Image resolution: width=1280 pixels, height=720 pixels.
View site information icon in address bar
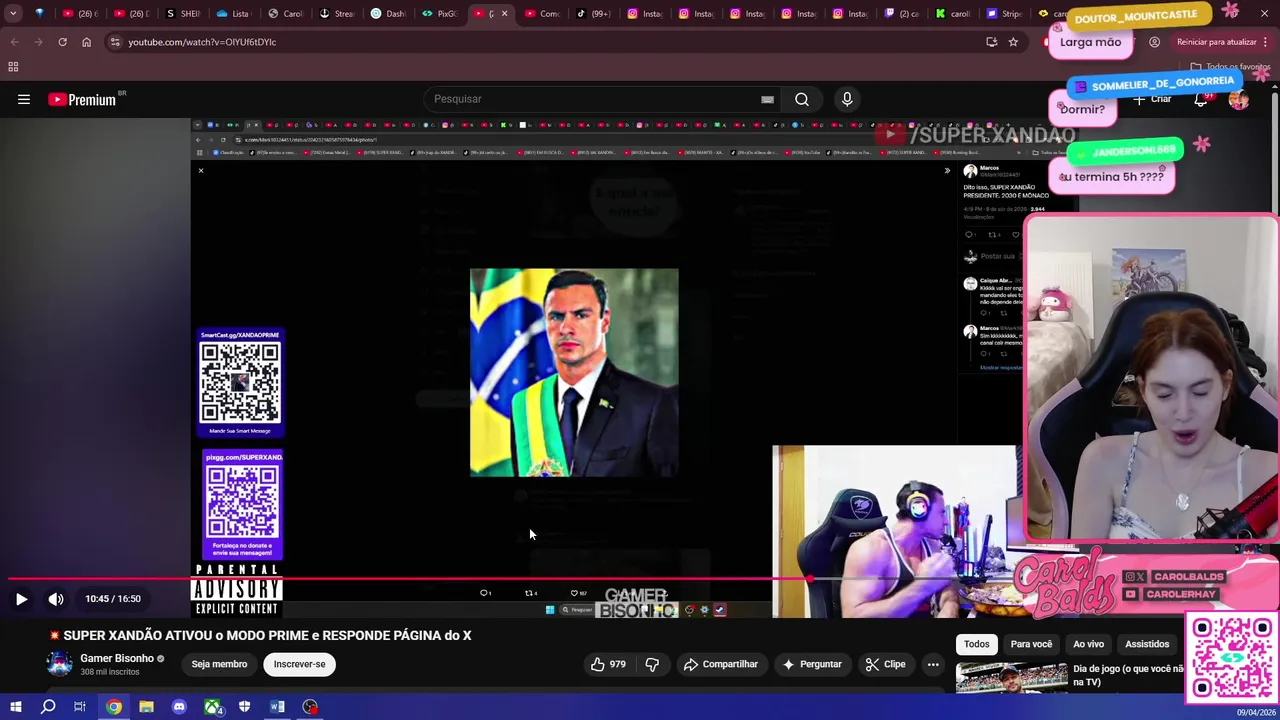pyautogui.click(x=115, y=42)
